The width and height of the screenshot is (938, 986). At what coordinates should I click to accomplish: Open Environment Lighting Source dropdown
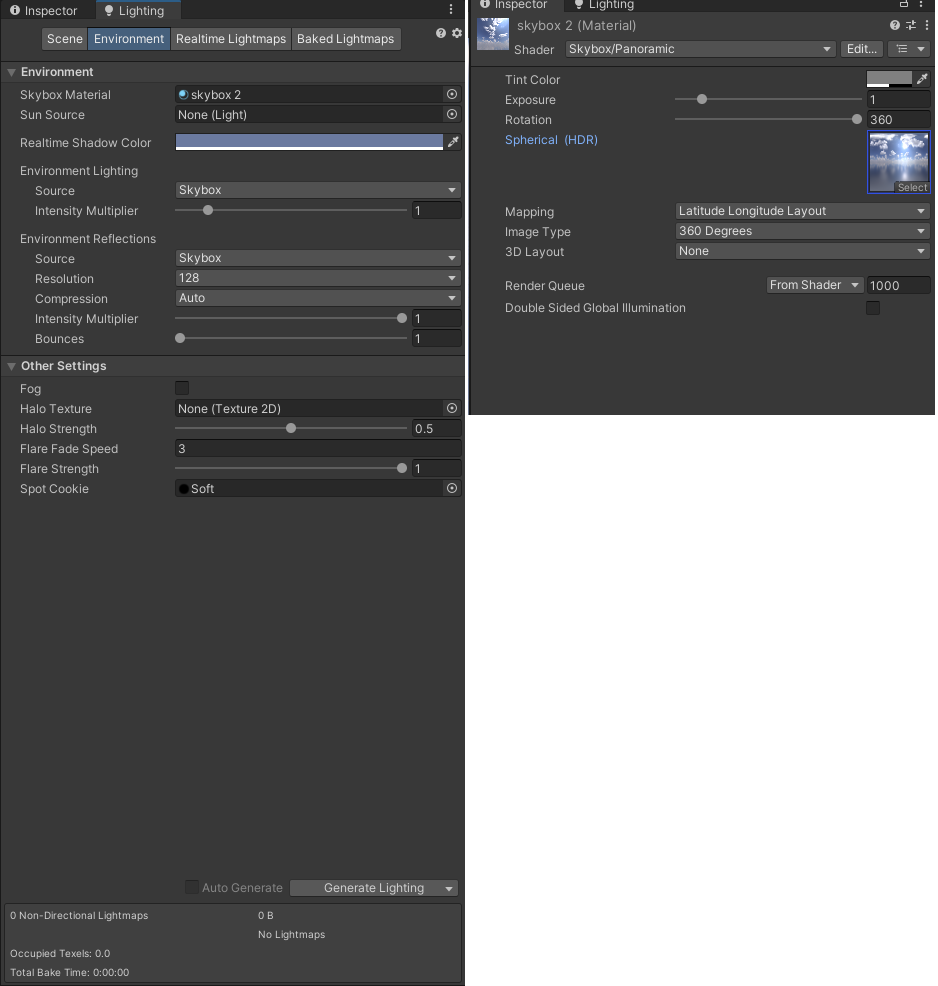click(x=317, y=190)
